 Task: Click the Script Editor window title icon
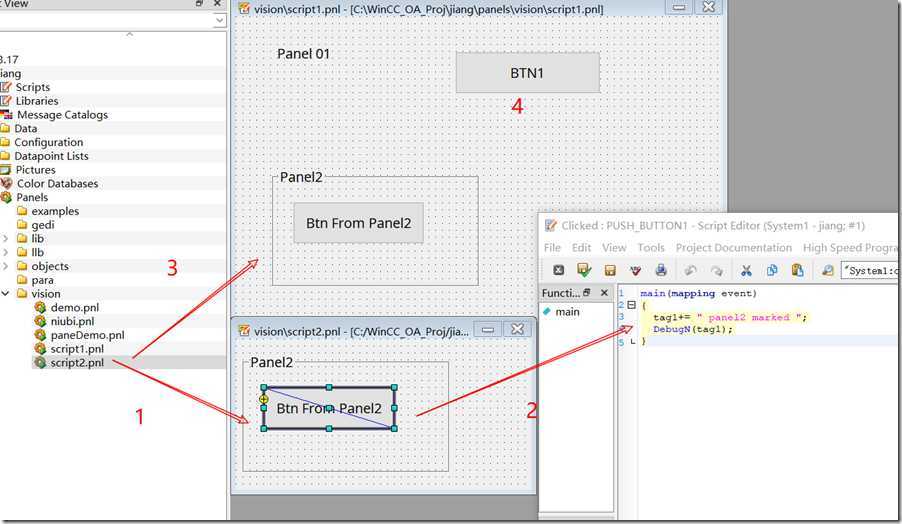click(551, 225)
